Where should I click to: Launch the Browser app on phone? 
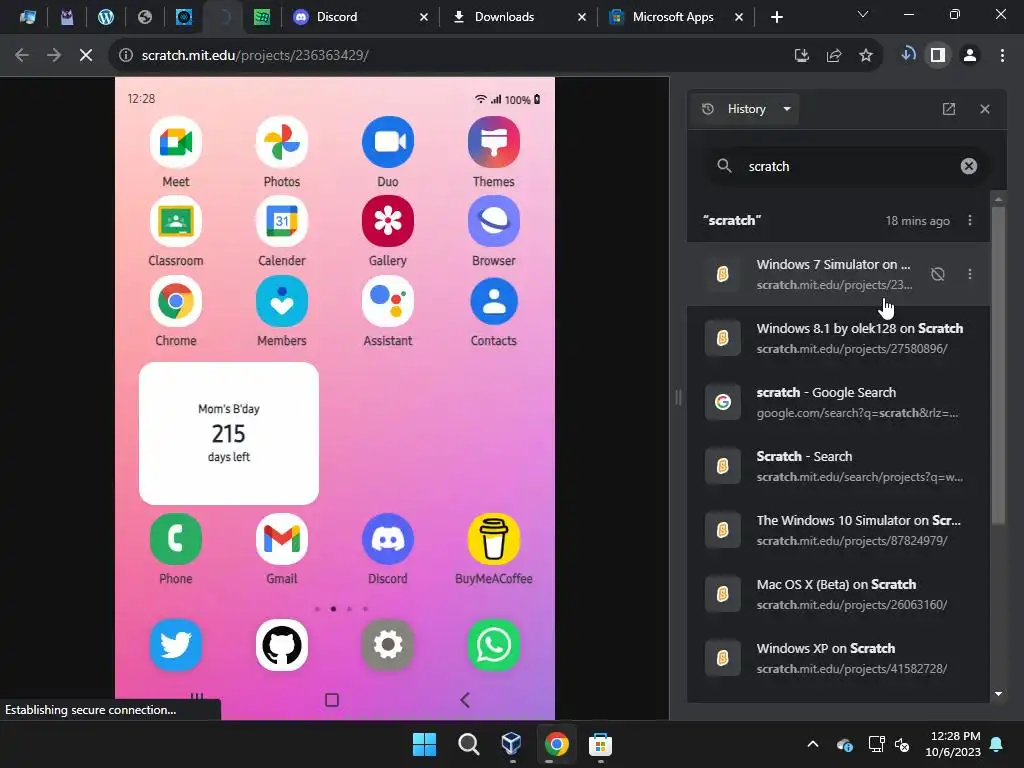point(494,221)
